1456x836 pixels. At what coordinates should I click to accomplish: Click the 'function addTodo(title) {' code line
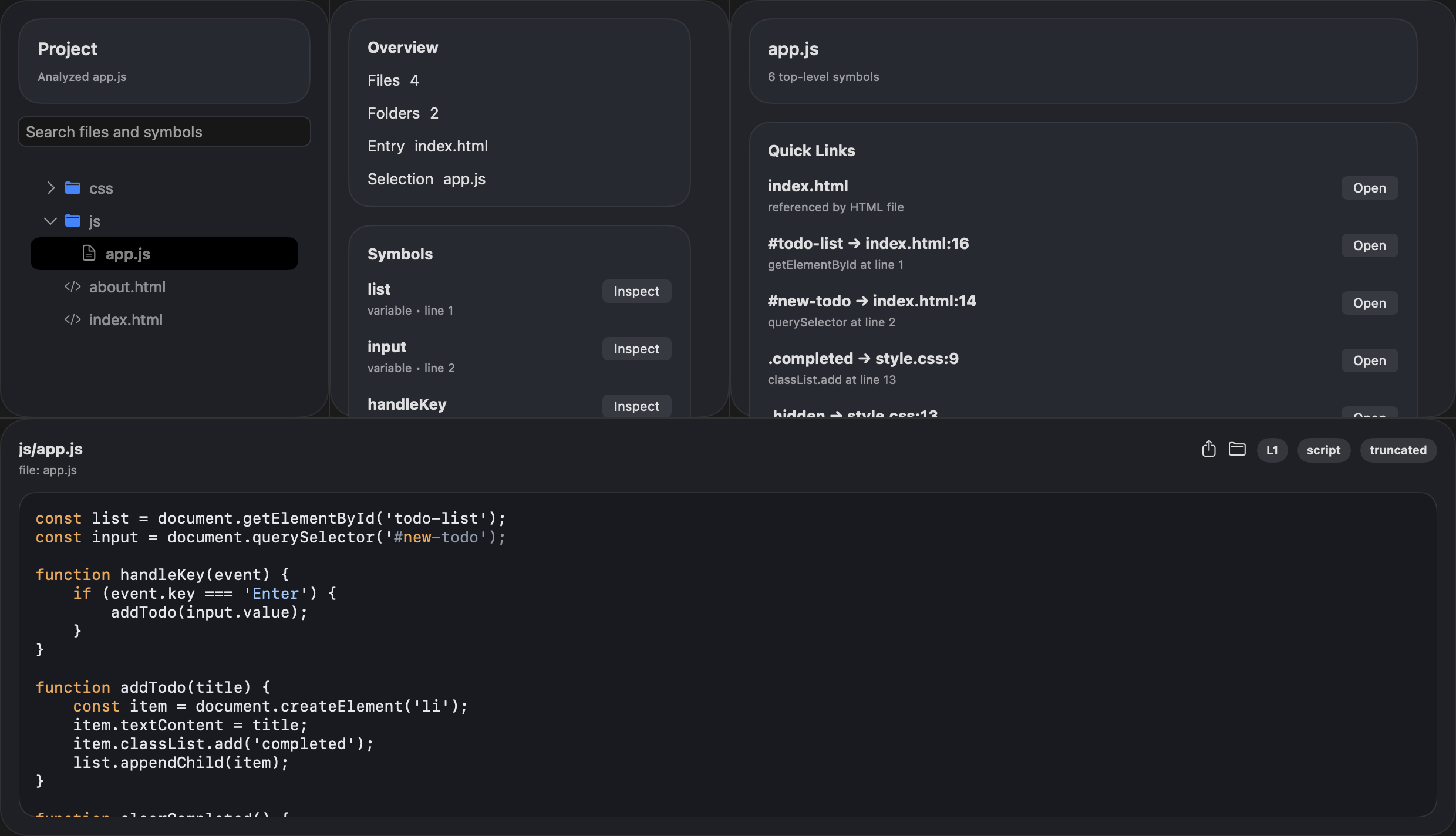click(153, 687)
